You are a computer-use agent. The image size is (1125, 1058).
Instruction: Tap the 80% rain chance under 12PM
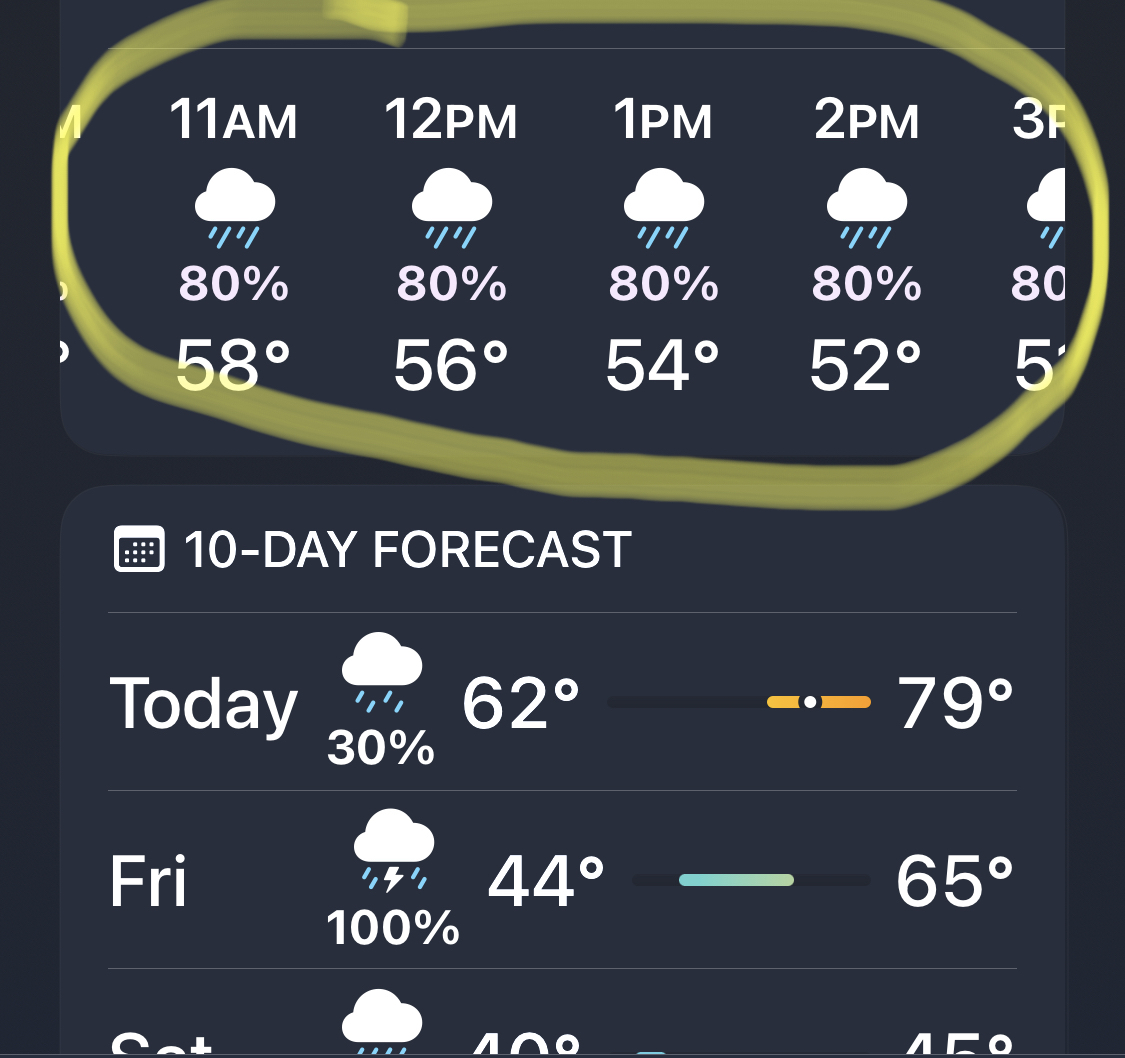(x=451, y=285)
